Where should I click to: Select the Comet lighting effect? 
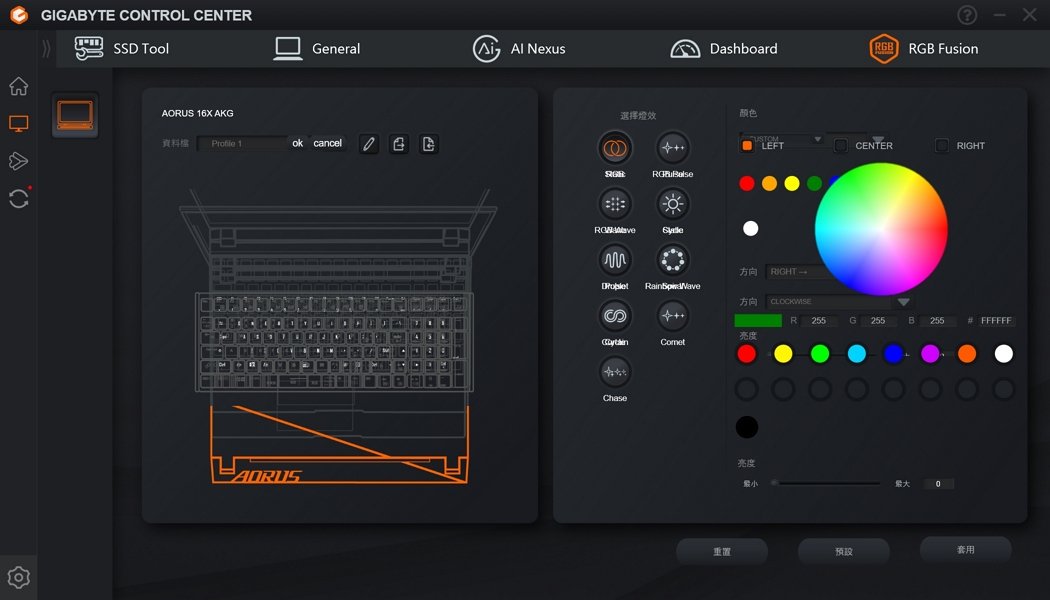[672, 315]
